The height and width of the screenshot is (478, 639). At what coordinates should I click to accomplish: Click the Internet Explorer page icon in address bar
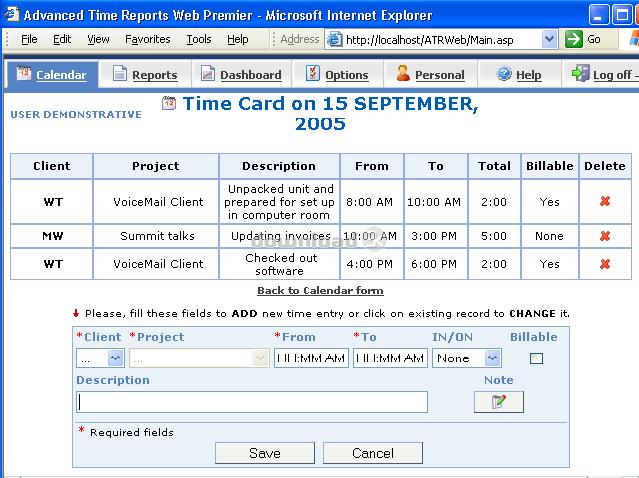(x=335, y=40)
